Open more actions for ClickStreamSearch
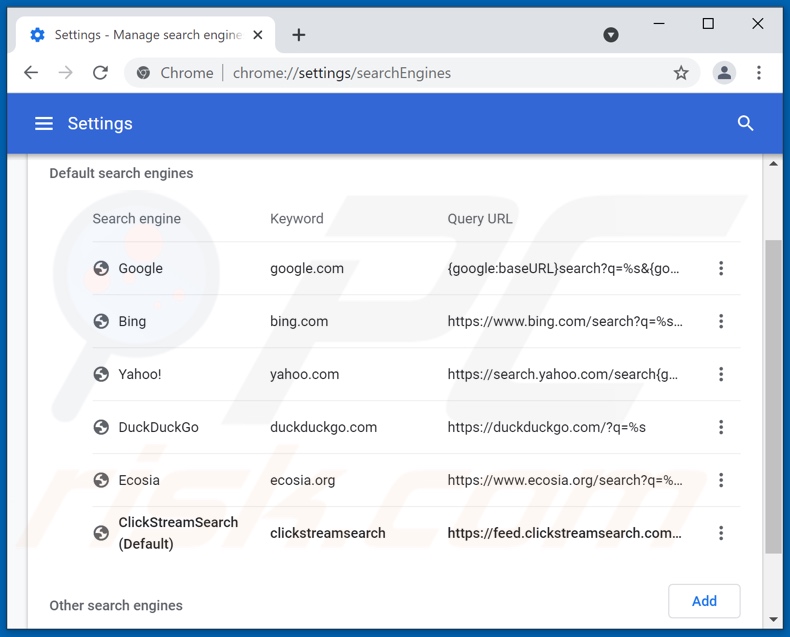The width and height of the screenshot is (790, 637). click(x=721, y=533)
